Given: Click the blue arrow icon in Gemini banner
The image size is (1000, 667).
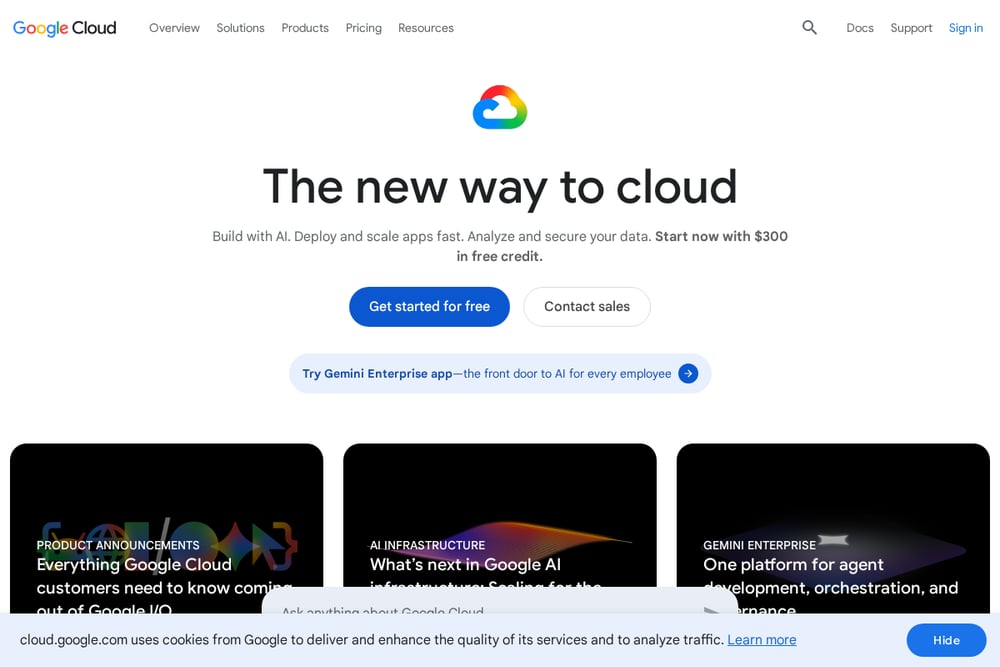Looking at the screenshot, I should 688,374.
